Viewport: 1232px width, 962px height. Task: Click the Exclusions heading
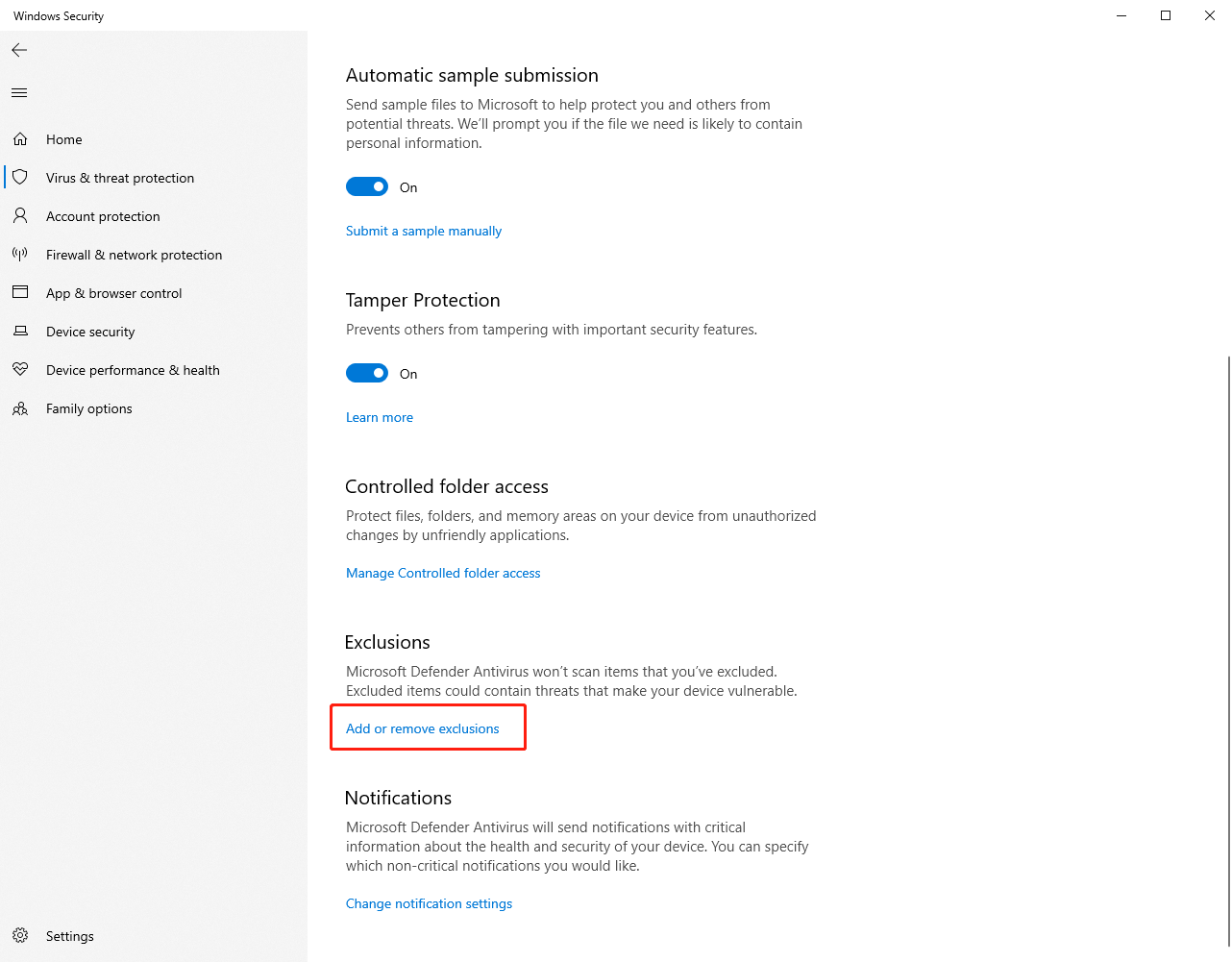click(387, 642)
